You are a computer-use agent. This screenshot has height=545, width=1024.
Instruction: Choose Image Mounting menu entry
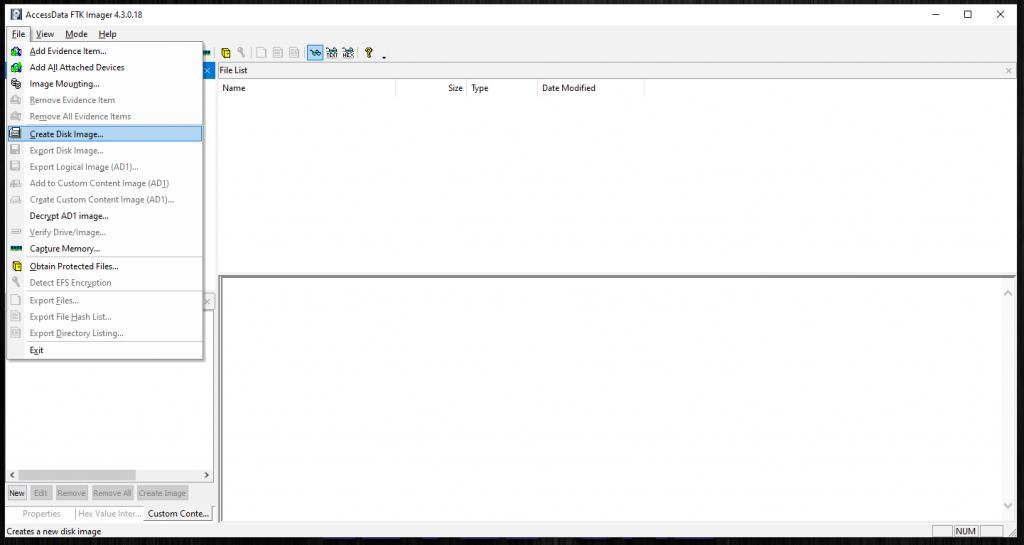click(104, 84)
